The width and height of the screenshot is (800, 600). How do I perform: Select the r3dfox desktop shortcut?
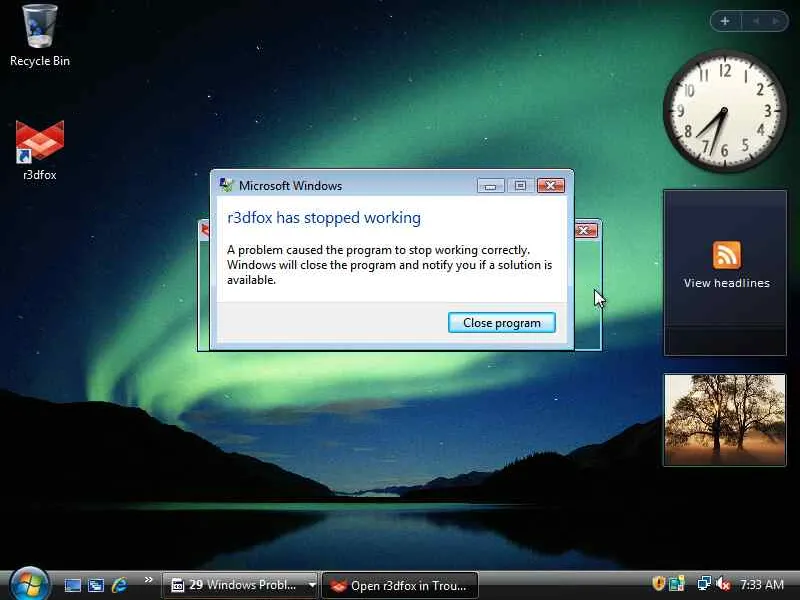pos(40,151)
